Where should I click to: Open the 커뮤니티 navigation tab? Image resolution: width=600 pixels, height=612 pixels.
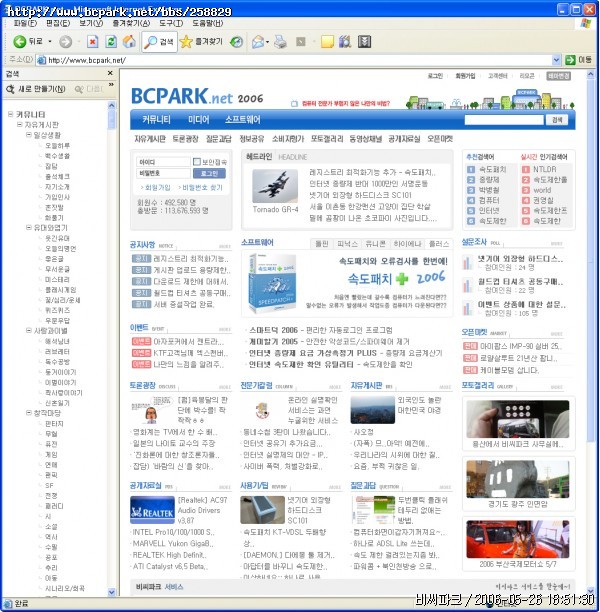pyautogui.click(x=156, y=119)
